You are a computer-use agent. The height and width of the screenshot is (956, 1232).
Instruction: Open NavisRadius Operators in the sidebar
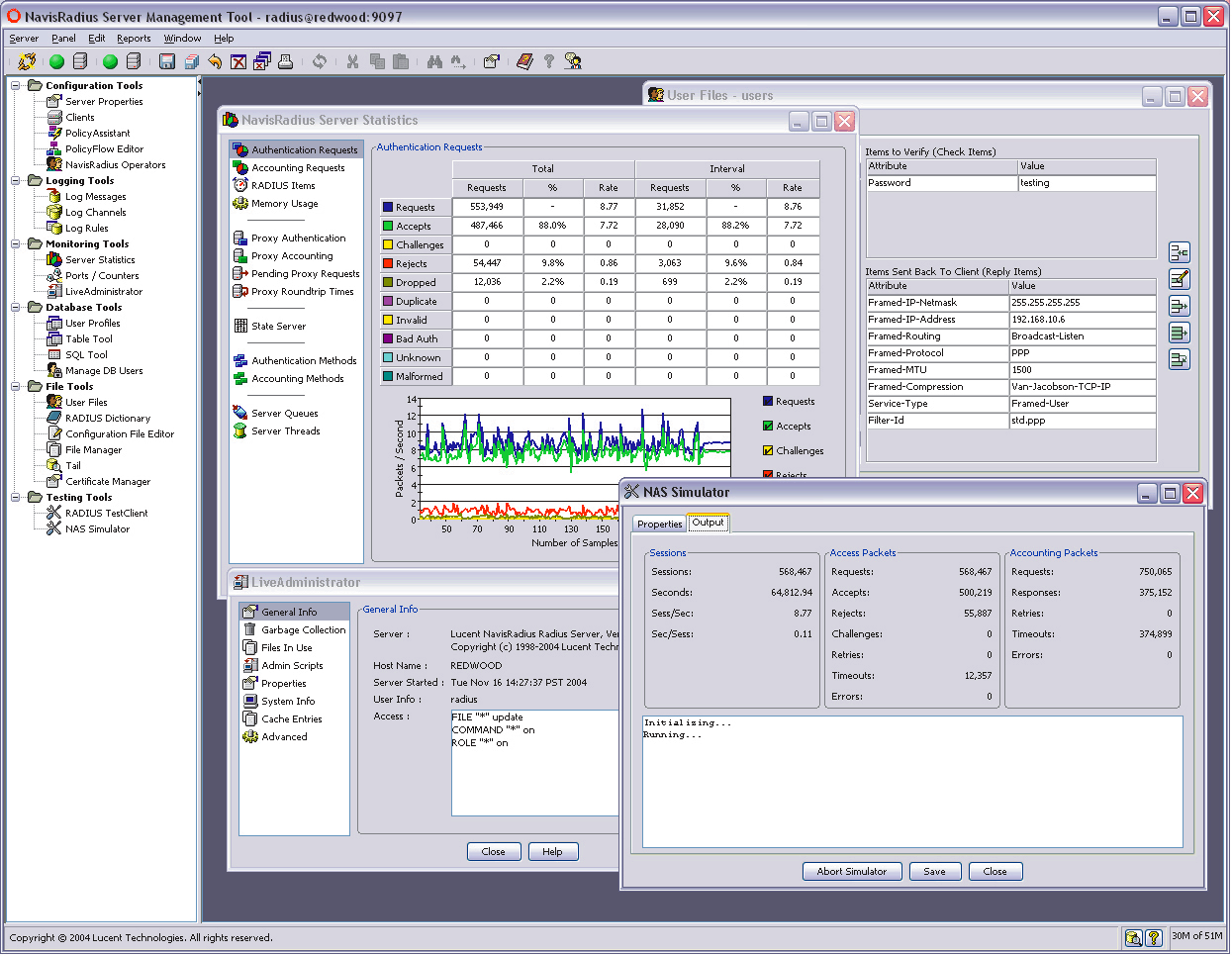(115, 165)
